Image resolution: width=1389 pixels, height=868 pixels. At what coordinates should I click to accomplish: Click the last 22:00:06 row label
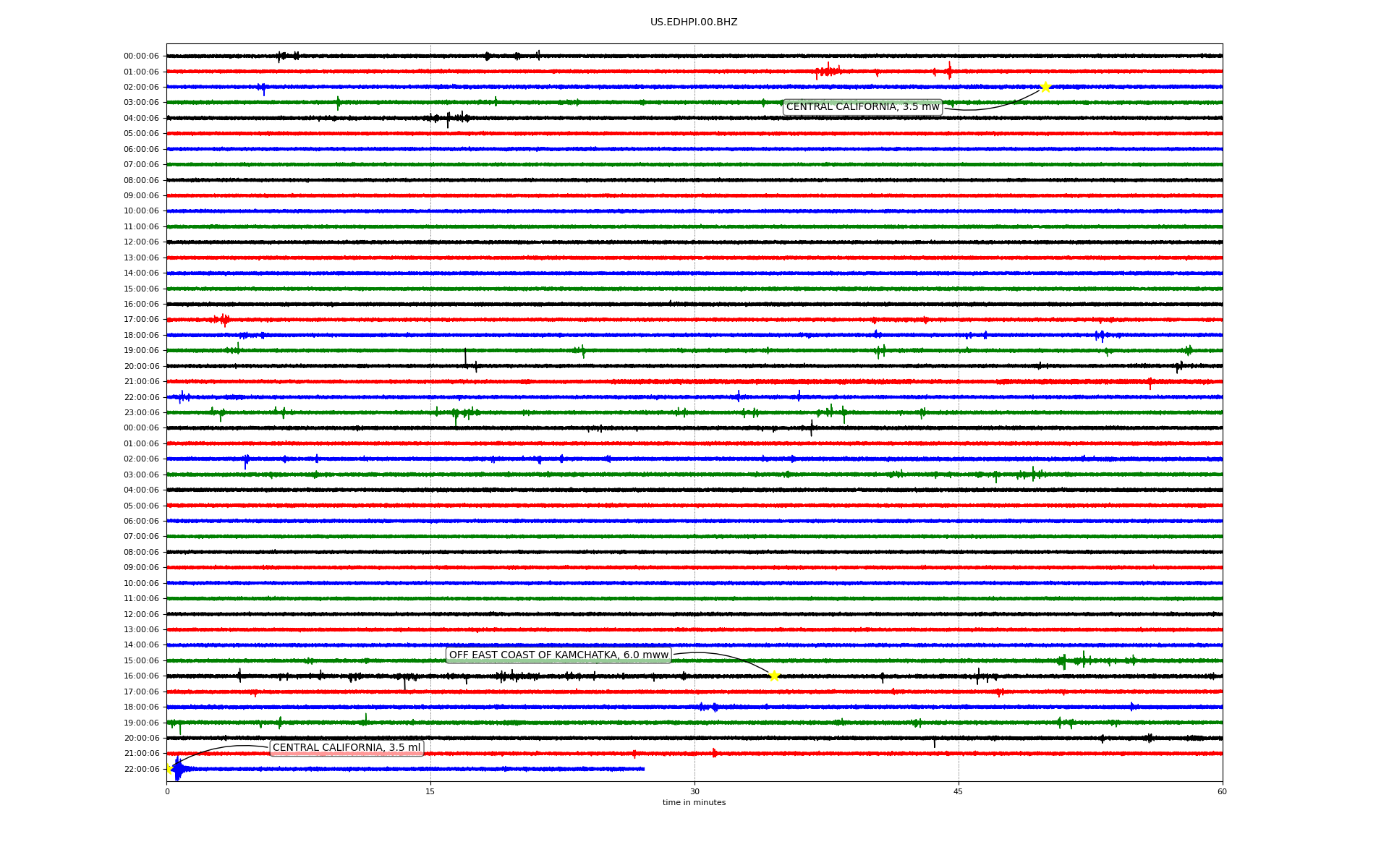(141, 769)
